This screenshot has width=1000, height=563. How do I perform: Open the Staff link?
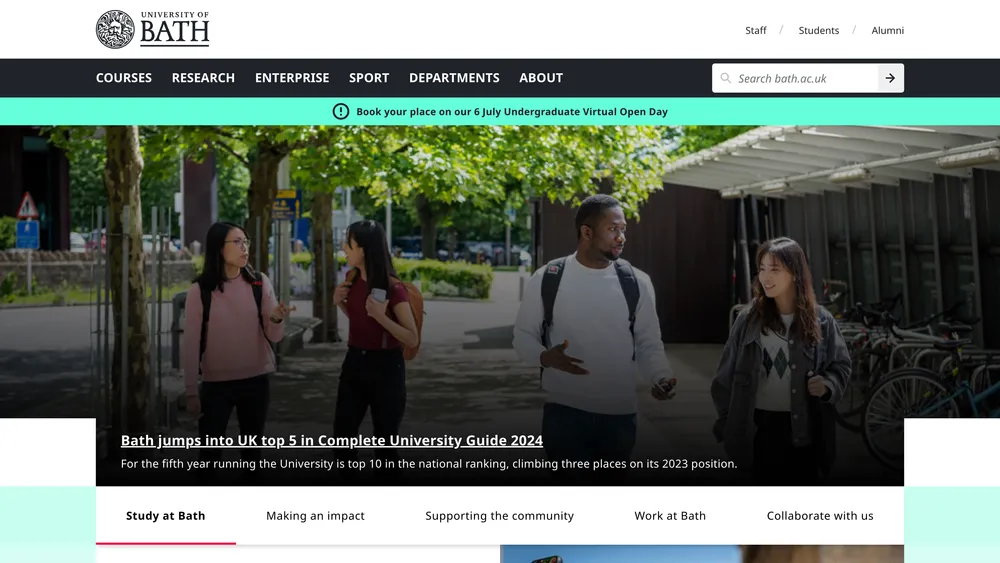(756, 30)
